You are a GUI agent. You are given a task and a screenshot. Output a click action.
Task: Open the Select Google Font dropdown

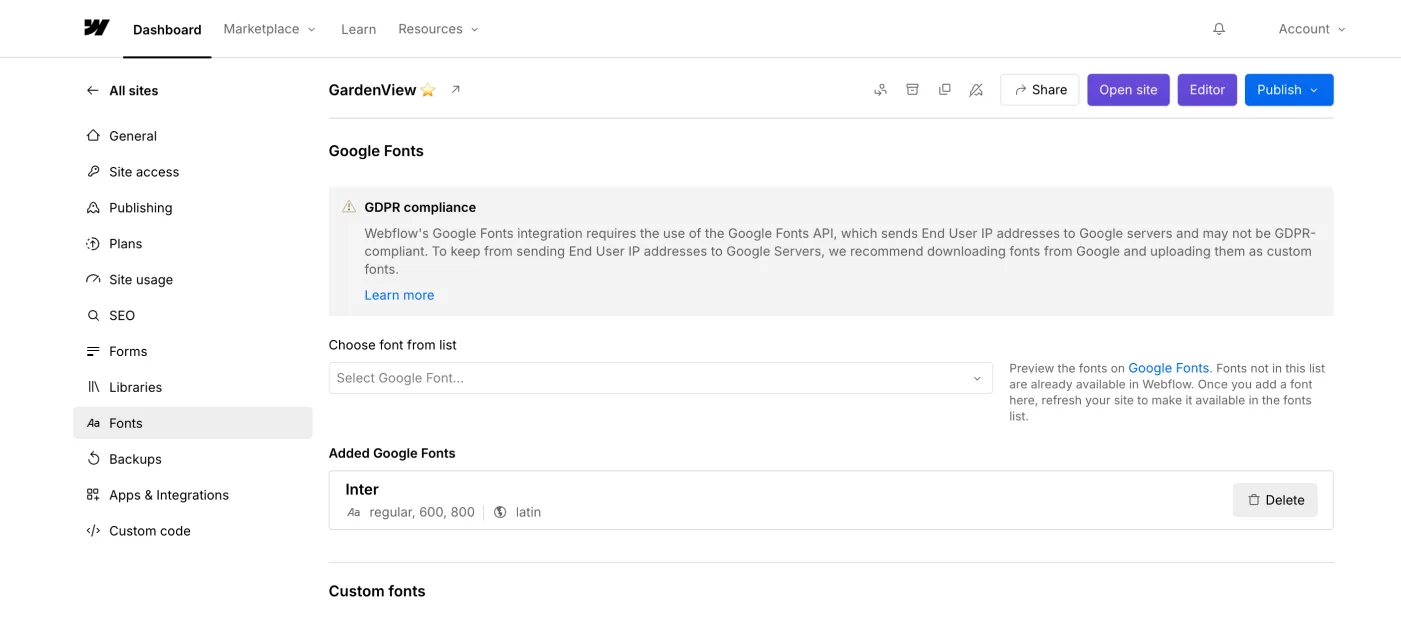[x=660, y=378]
